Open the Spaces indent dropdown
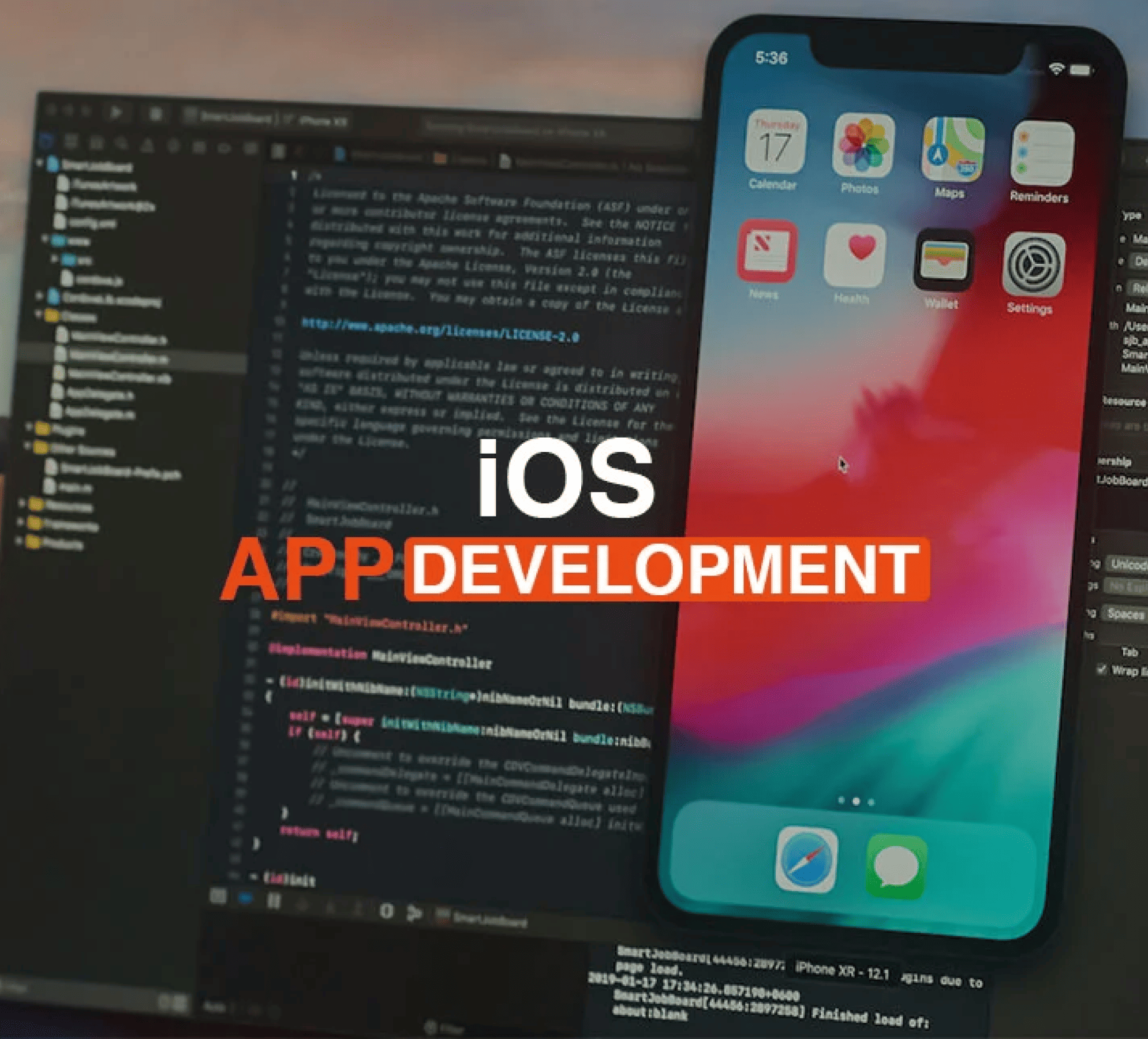1148x1039 pixels. (x=1125, y=614)
